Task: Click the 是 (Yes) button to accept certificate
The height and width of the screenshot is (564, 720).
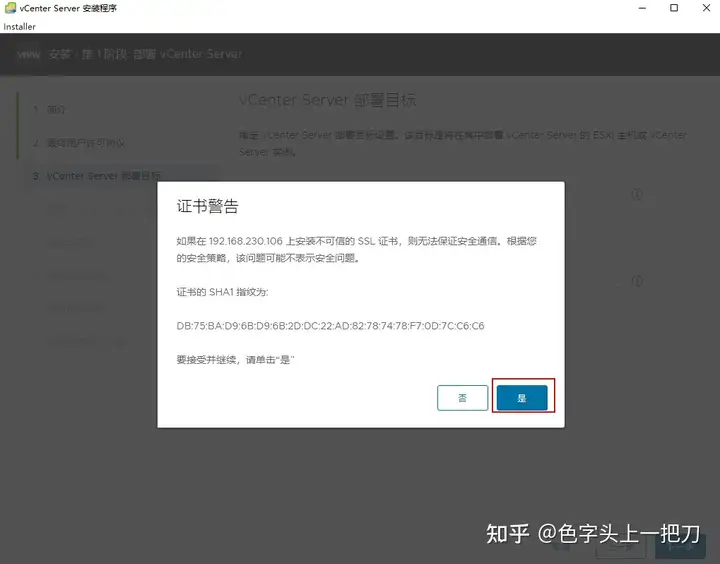Action: (522, 397)
